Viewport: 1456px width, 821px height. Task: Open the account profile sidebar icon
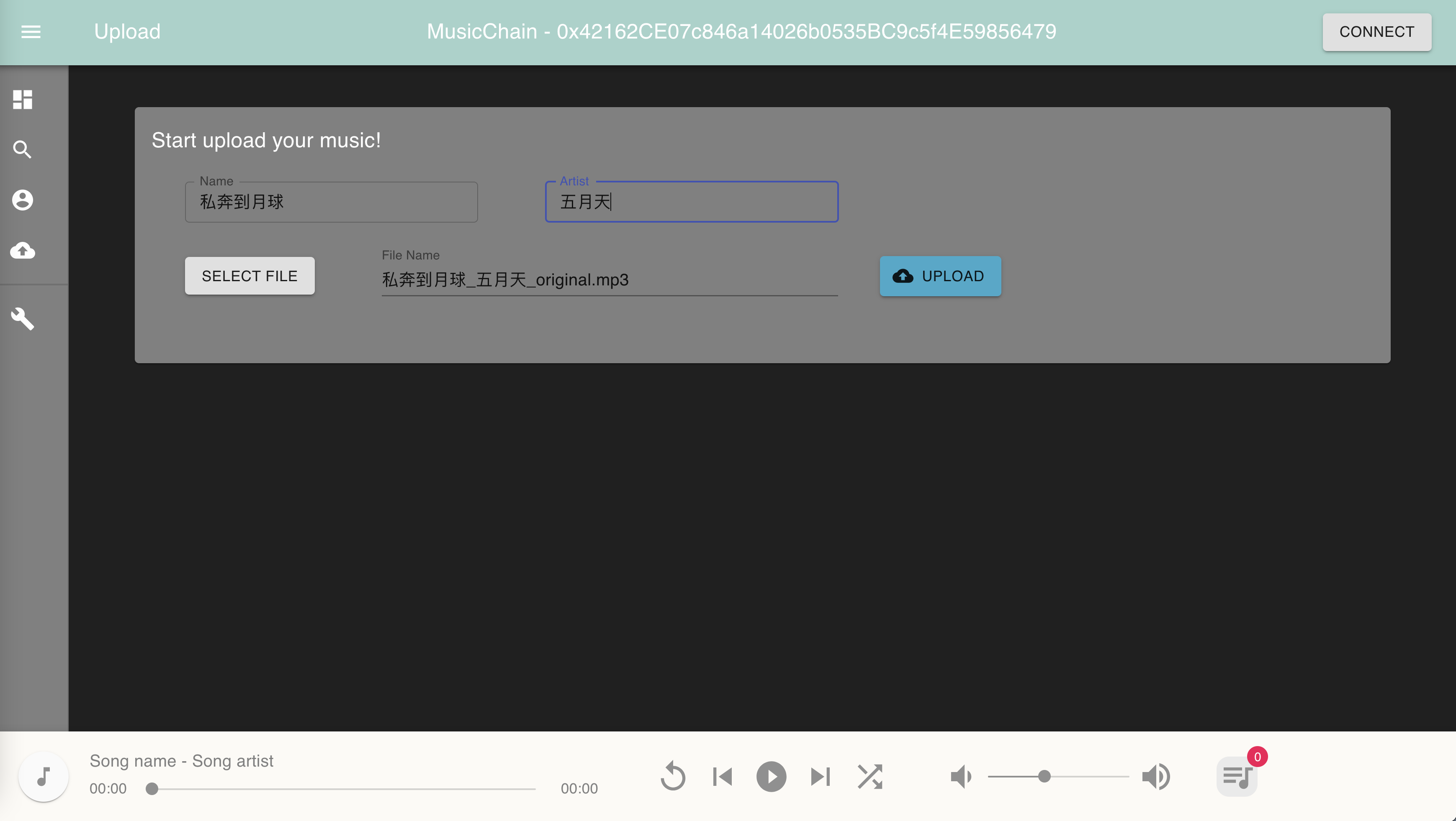point(23,200)
